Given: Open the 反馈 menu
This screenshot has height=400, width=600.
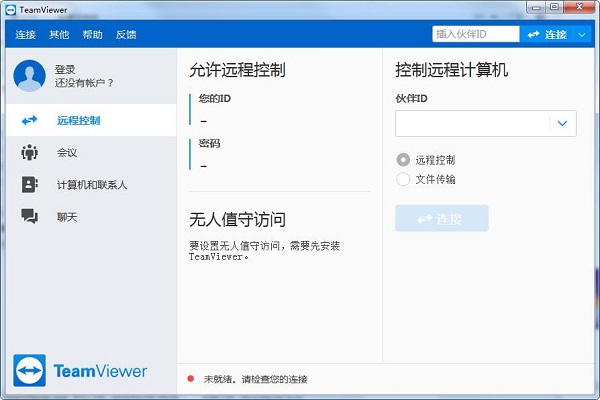Looking at the screenshot, I should tap(126, 34).
